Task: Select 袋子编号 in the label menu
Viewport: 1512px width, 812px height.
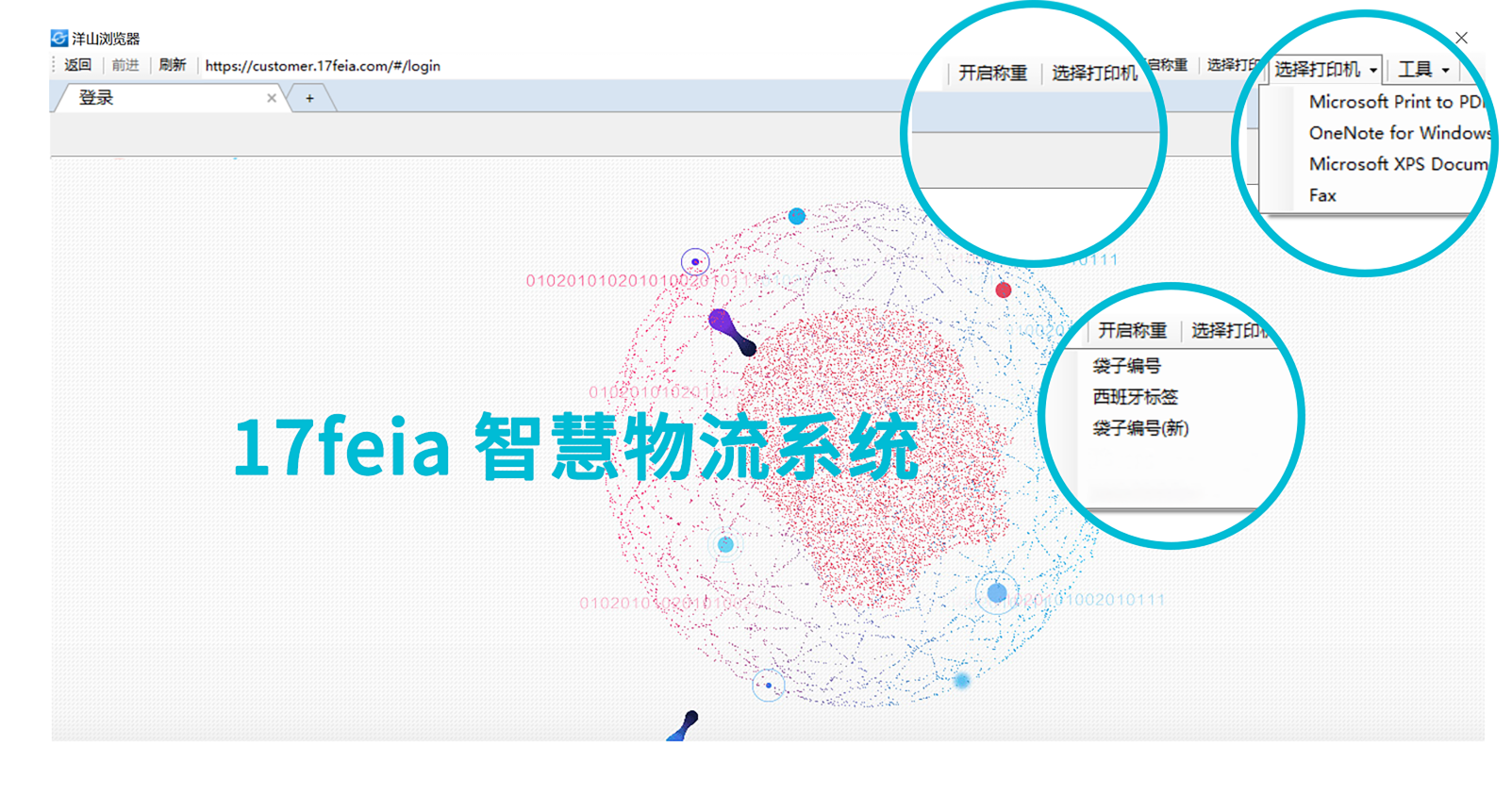Action: click(1126, 366)
